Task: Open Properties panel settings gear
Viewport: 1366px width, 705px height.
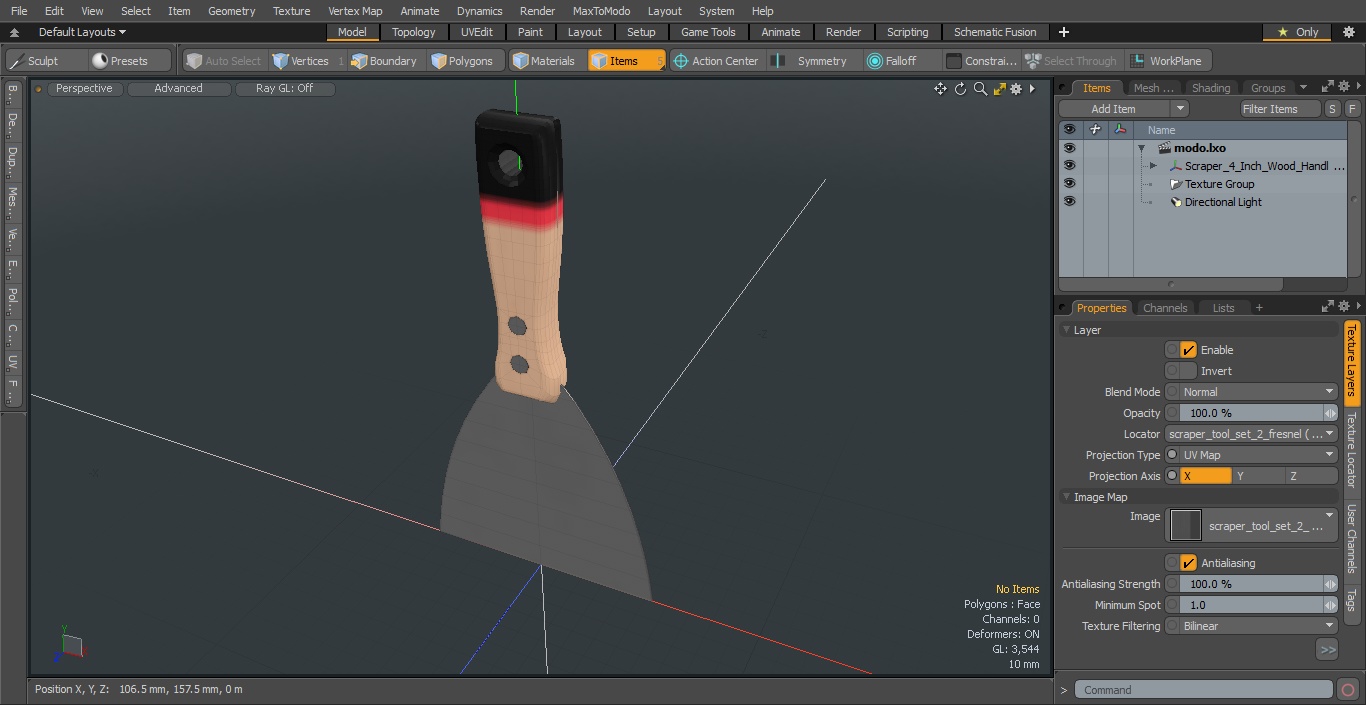Action: (1345, 307)
